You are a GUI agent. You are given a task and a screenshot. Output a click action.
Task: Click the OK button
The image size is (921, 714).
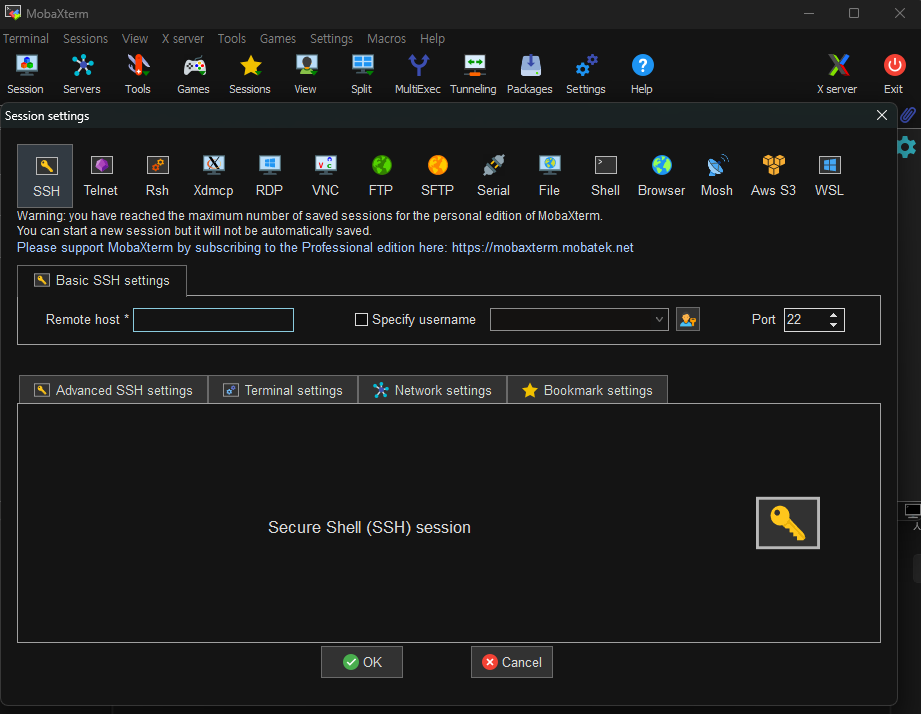tap(362, 662)
